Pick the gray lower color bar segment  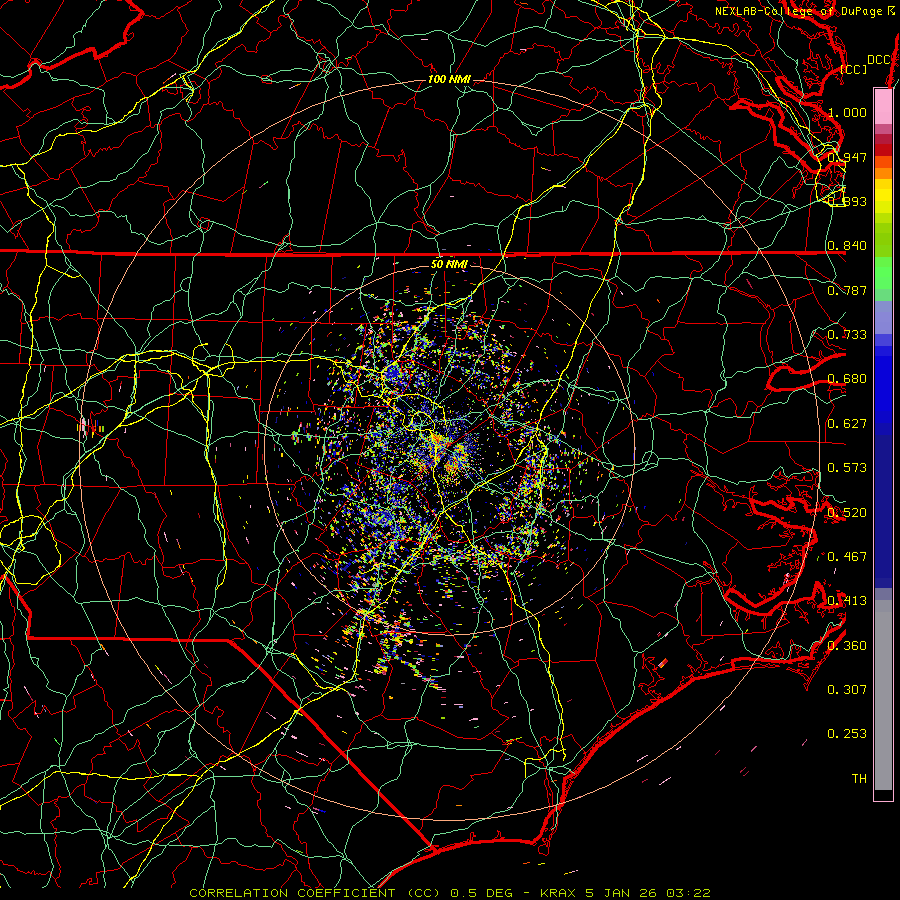click(x=883, y=695)
